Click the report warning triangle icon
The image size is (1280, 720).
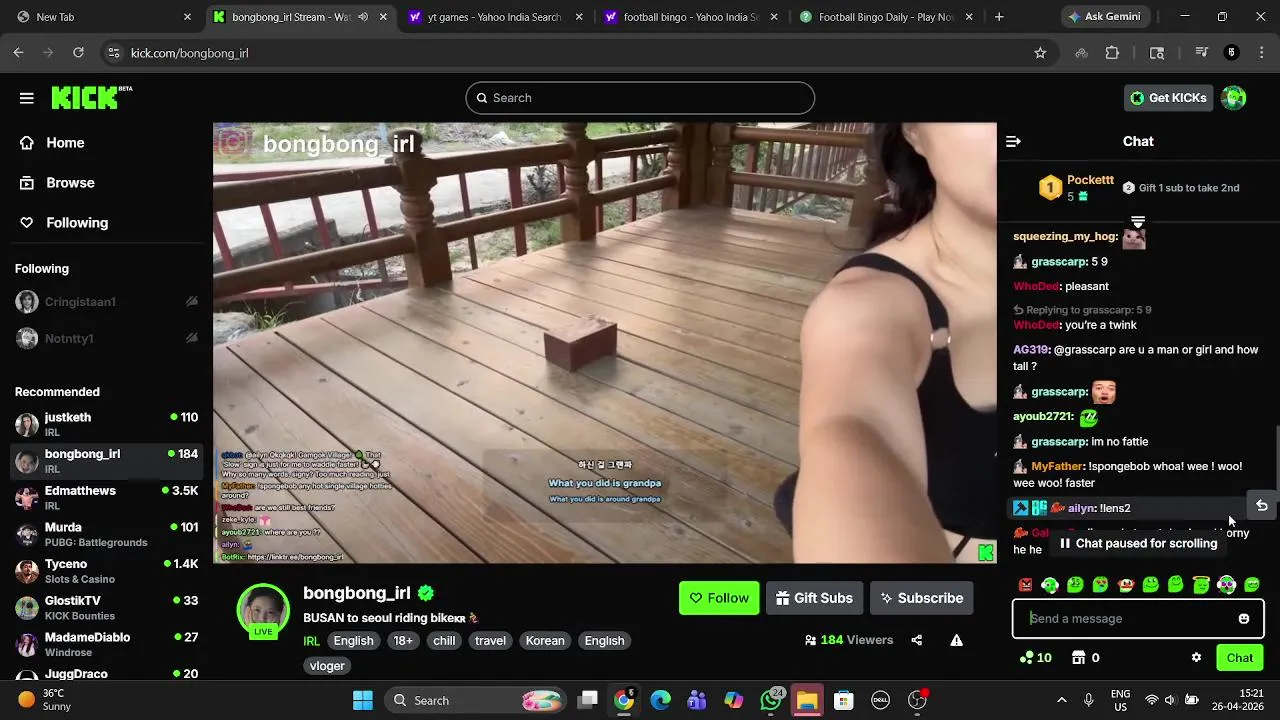[x=957, y=640]
